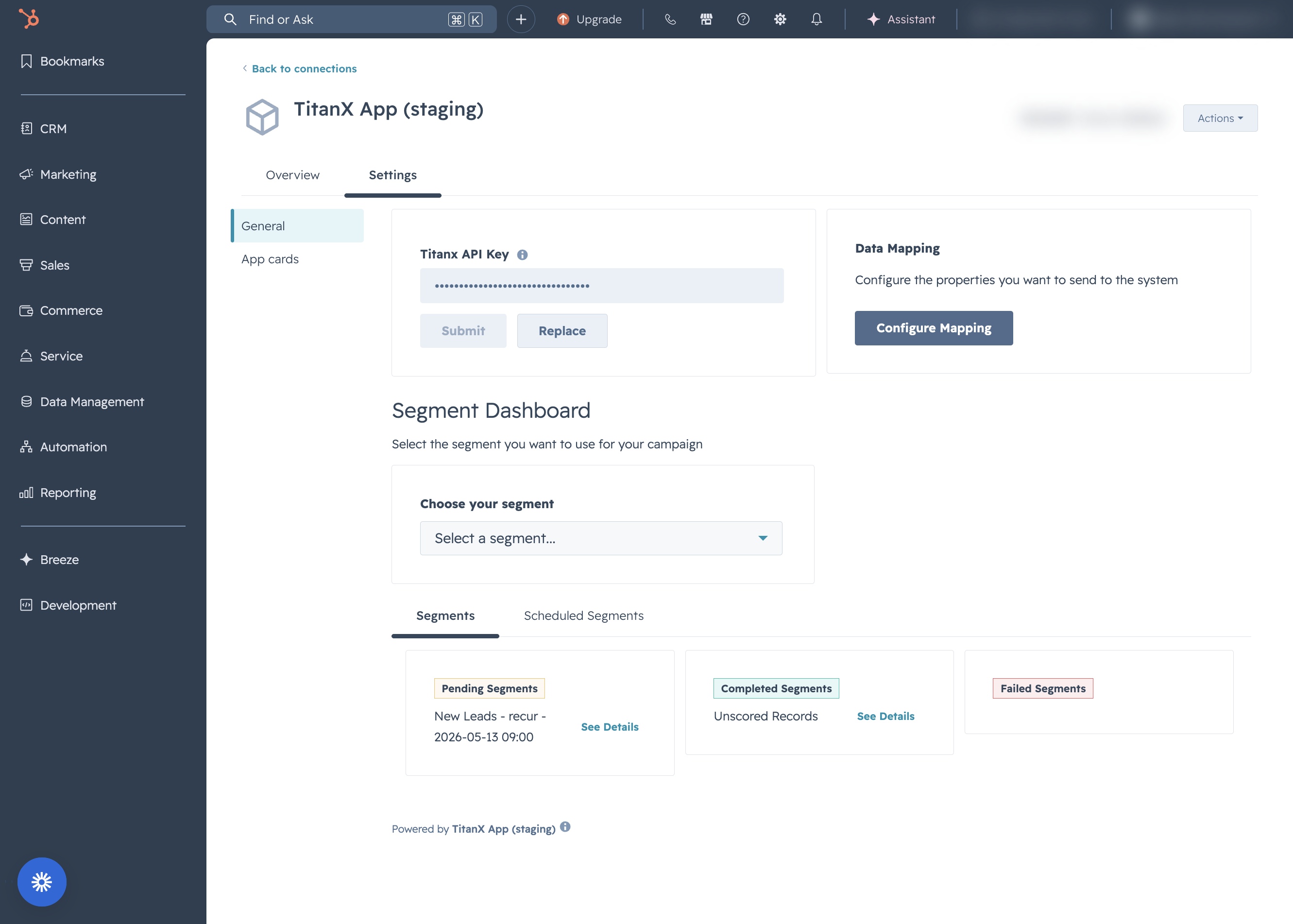Click the Pending Segments tag
The height and width of the screenshot is (924, 1293).
[489, 688]
